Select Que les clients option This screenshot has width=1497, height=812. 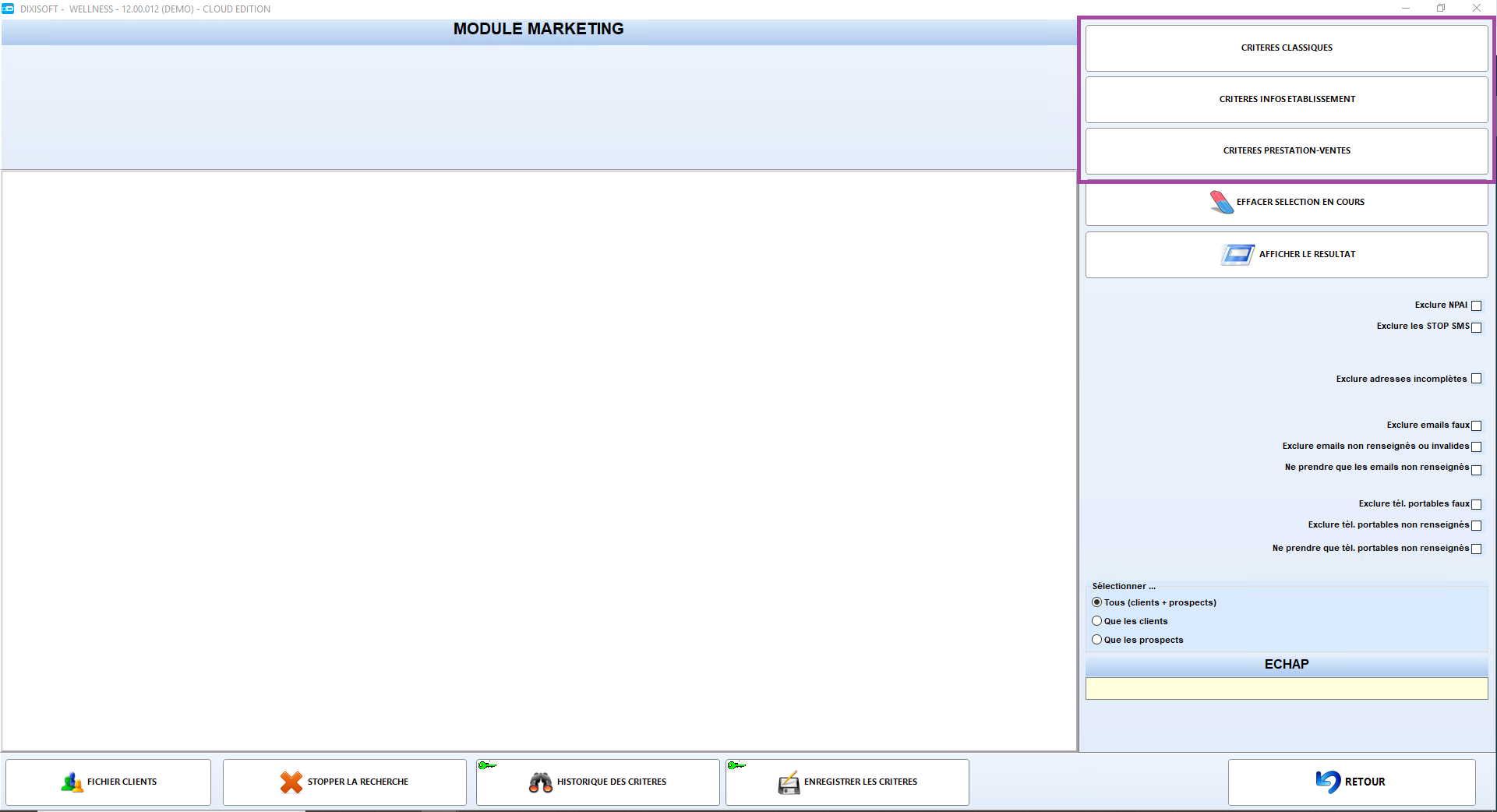pyautogui.click(x=1096, y=621)
